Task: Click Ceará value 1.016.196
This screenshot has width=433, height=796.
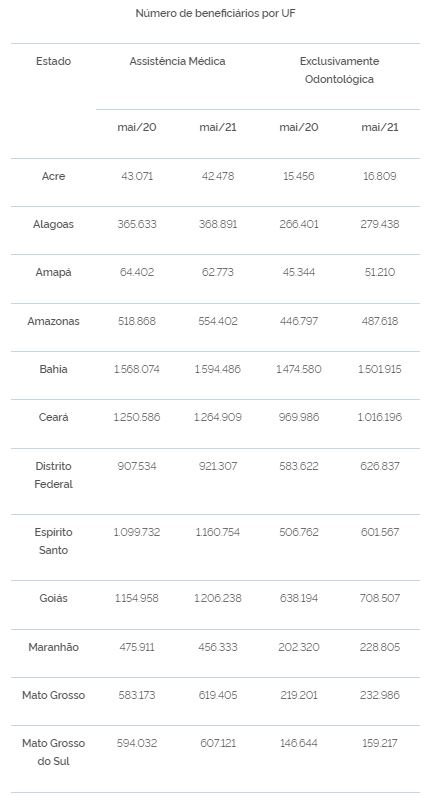Action: pyautogui.click(x=380, y=418)
